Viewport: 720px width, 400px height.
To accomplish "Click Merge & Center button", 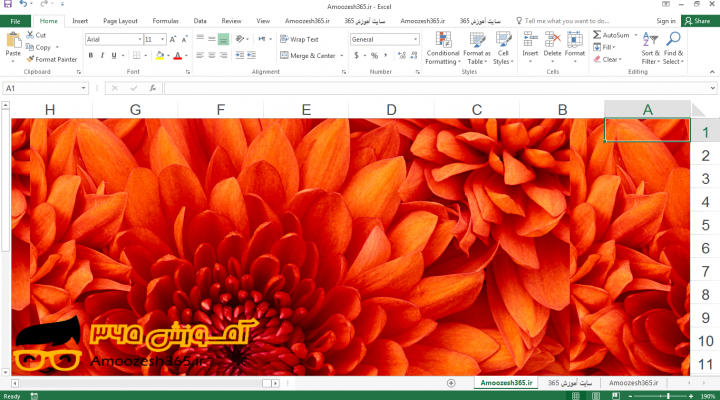I will (x=308, y=56).
